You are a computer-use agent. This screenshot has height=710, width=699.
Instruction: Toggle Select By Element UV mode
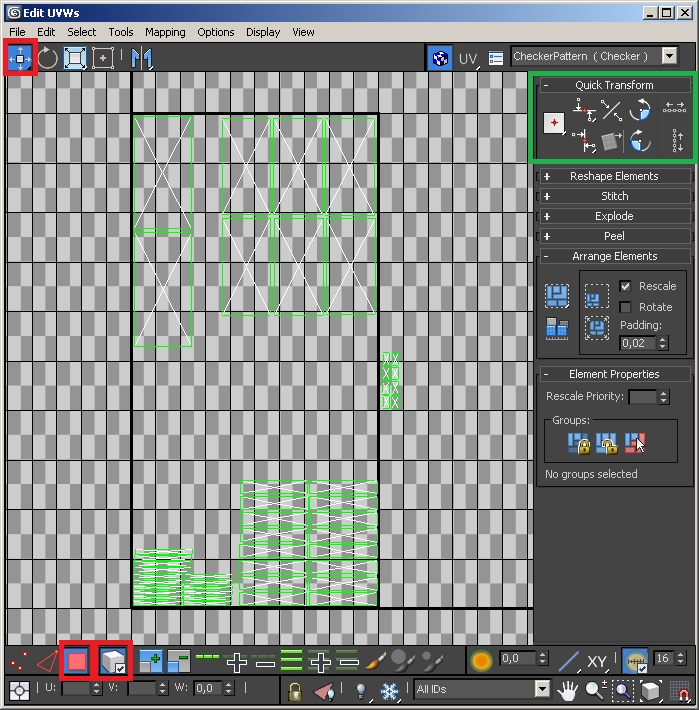pos(112,661)
